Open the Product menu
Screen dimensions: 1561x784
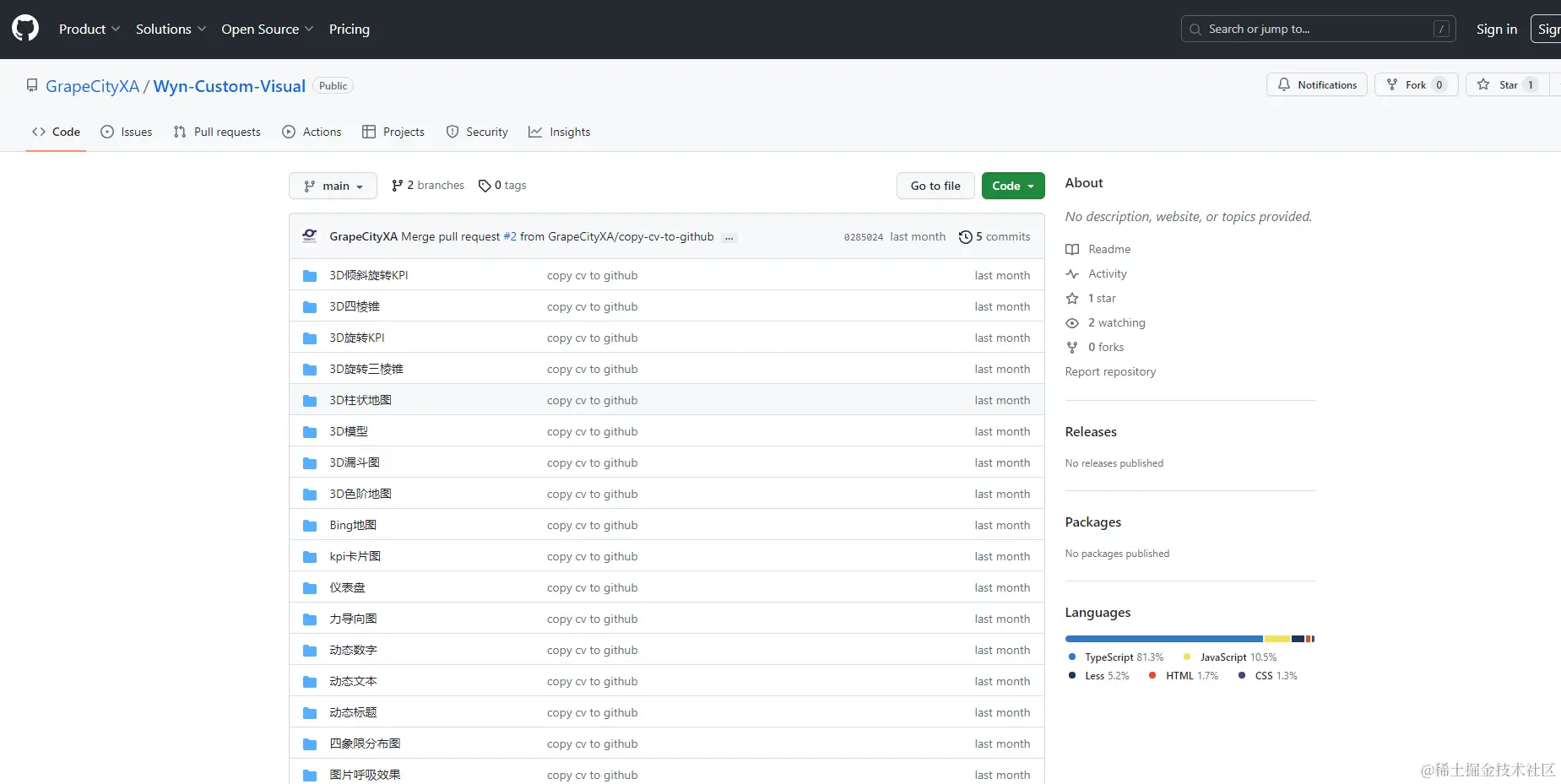(x=89, y=29)
